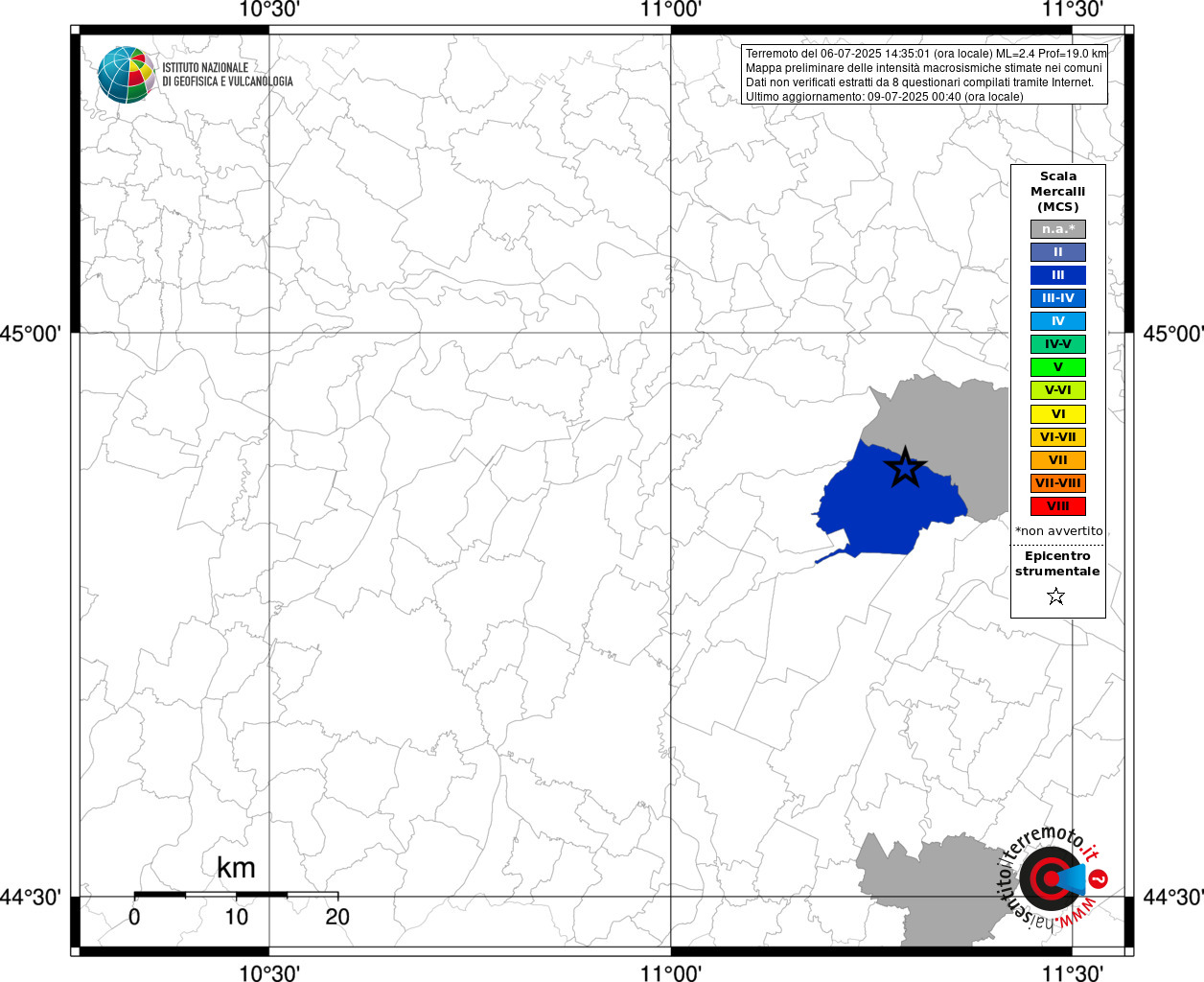Viewport: 1204px width, 982px height.
Task: Select the III-IV legend swatch
Action: click(x=1058, y=298)
